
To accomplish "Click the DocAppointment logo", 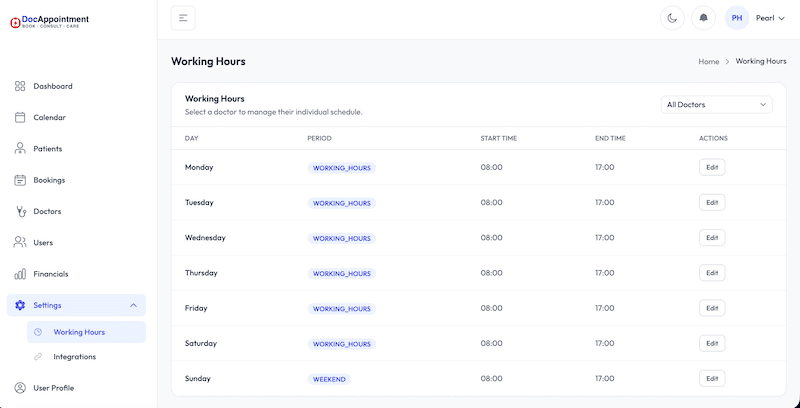I will (49, 21).
